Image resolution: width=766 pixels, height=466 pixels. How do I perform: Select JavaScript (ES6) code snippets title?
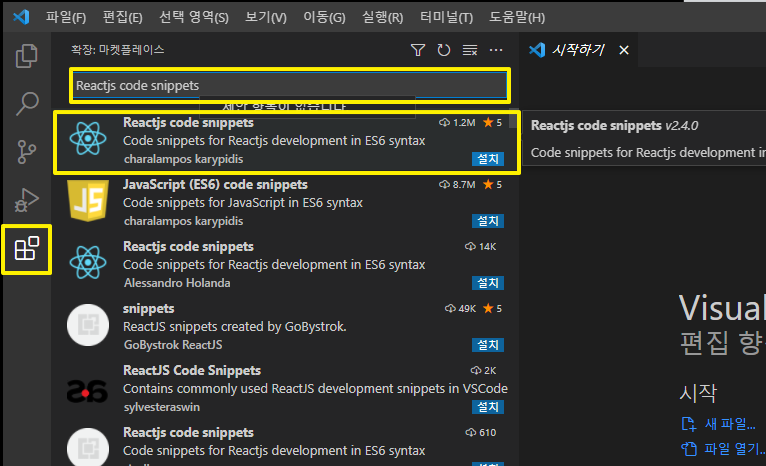tap(215, 185)
